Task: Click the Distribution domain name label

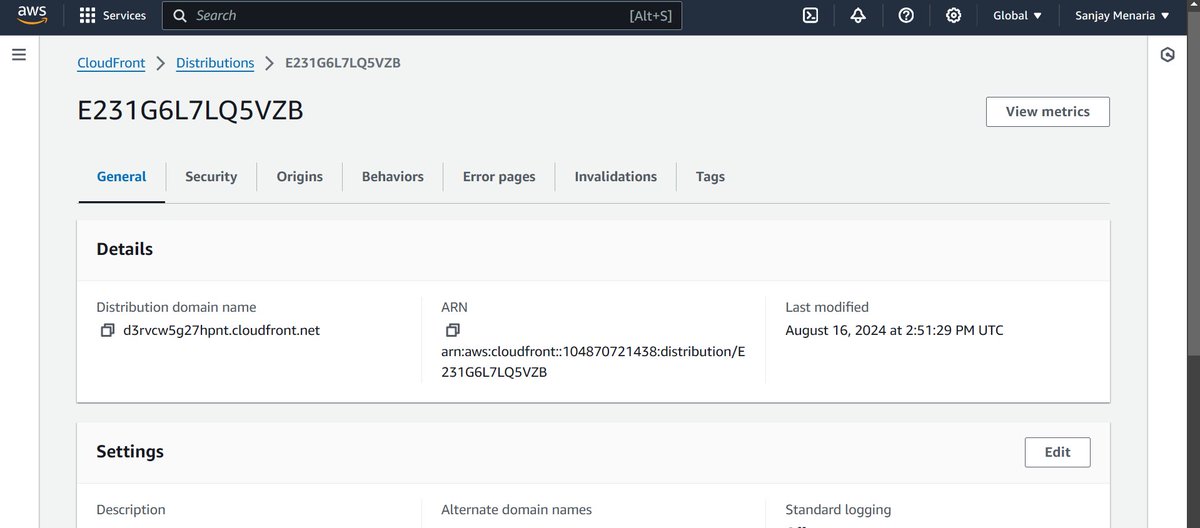Action: pos(176,307)
